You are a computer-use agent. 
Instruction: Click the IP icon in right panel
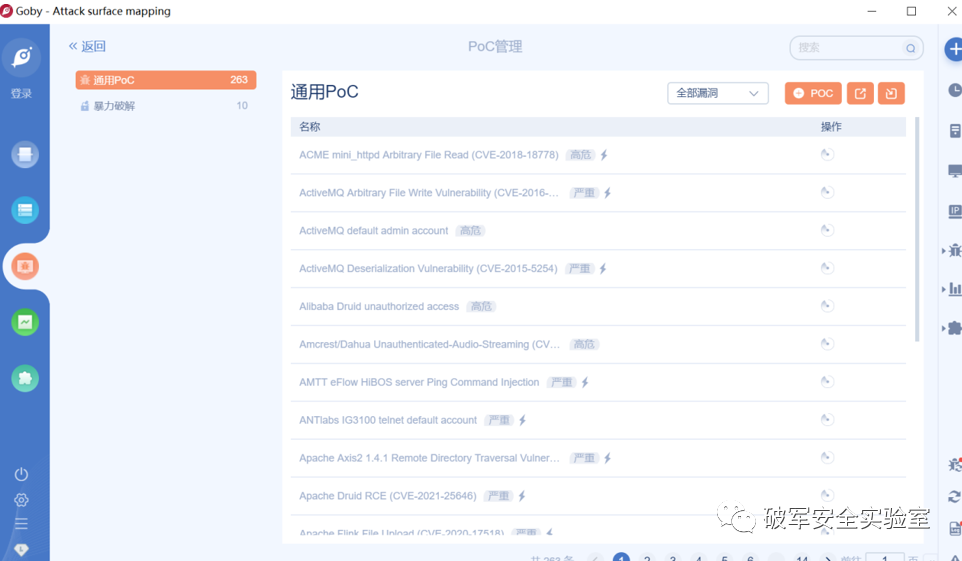coord(955,211)
